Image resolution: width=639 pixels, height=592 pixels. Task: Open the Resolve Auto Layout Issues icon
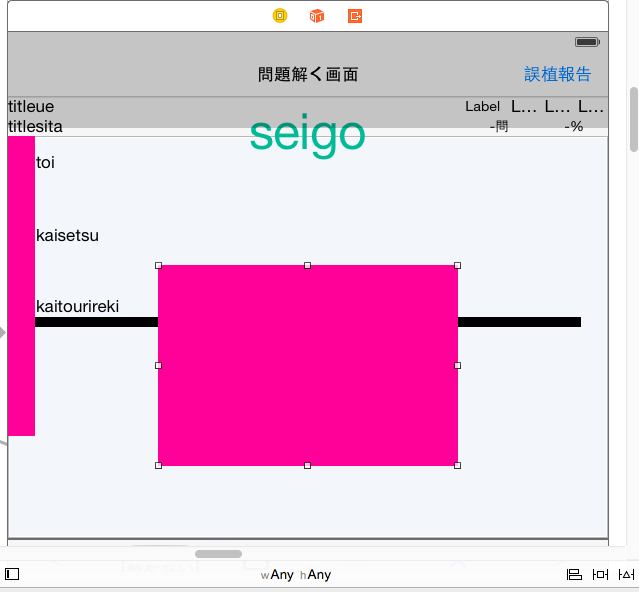point(626,574)
